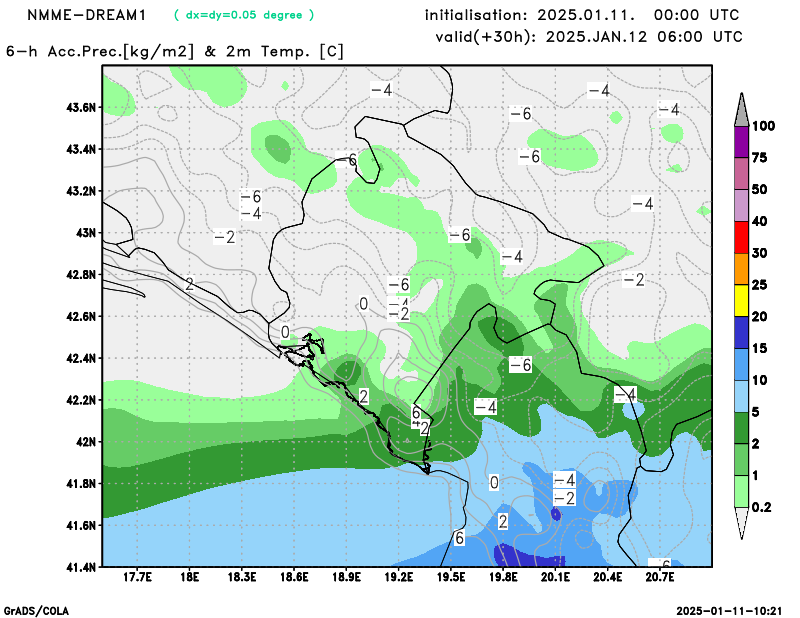
Task: Click the white downward legend arrow tip
Action: click(x=741, y=523)
